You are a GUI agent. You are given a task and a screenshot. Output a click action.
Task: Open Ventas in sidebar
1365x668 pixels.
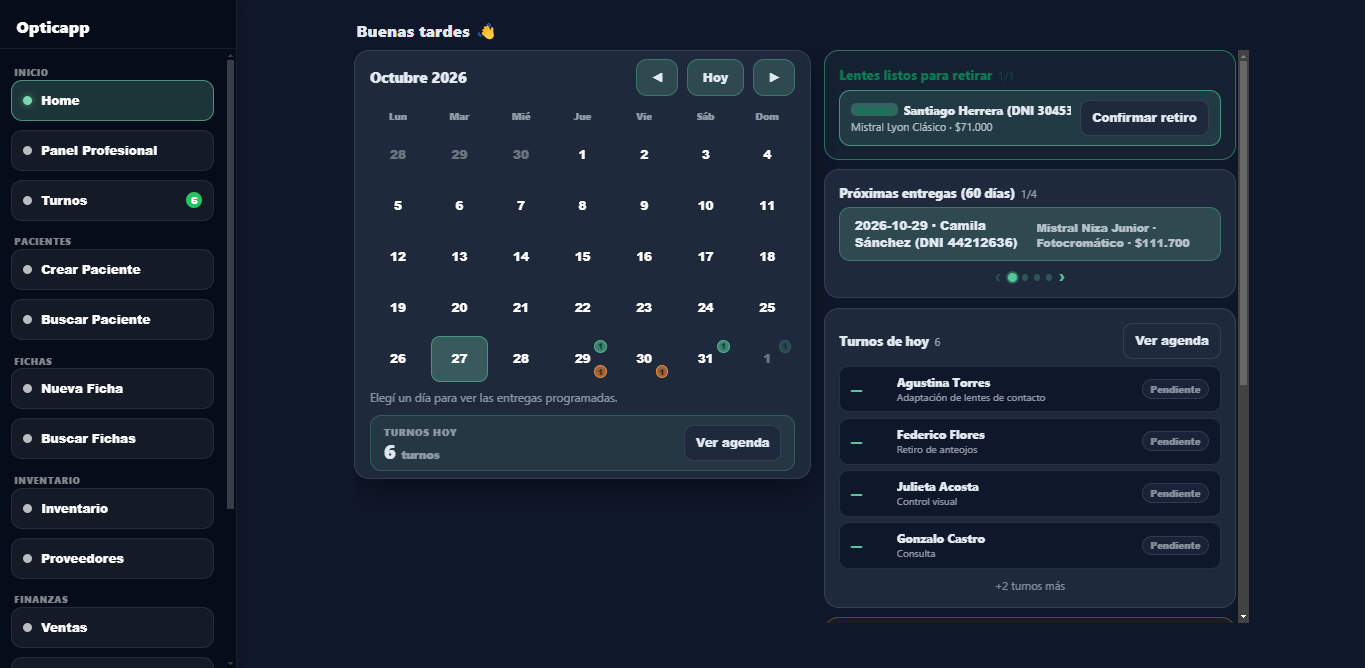[x=112, y=628]
